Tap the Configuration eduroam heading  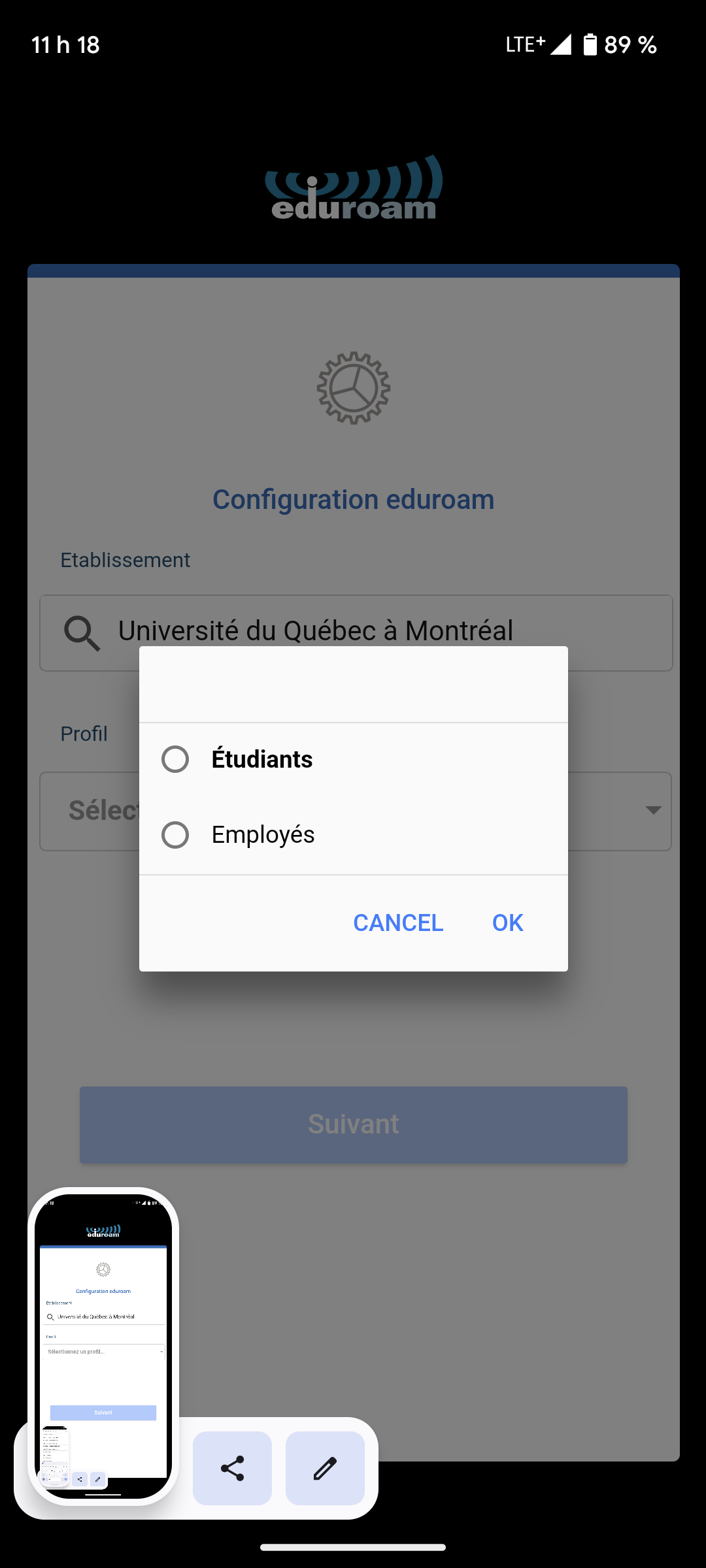point(354,500)
